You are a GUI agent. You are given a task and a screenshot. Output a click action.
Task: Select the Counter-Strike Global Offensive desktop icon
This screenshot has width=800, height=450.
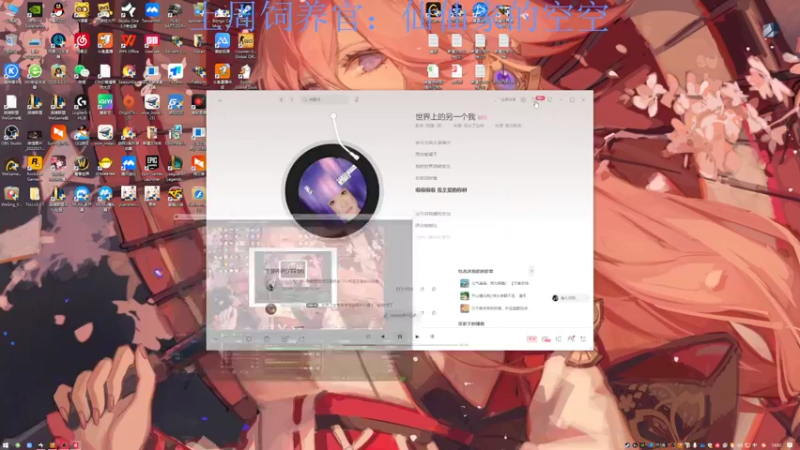[245, 44]
